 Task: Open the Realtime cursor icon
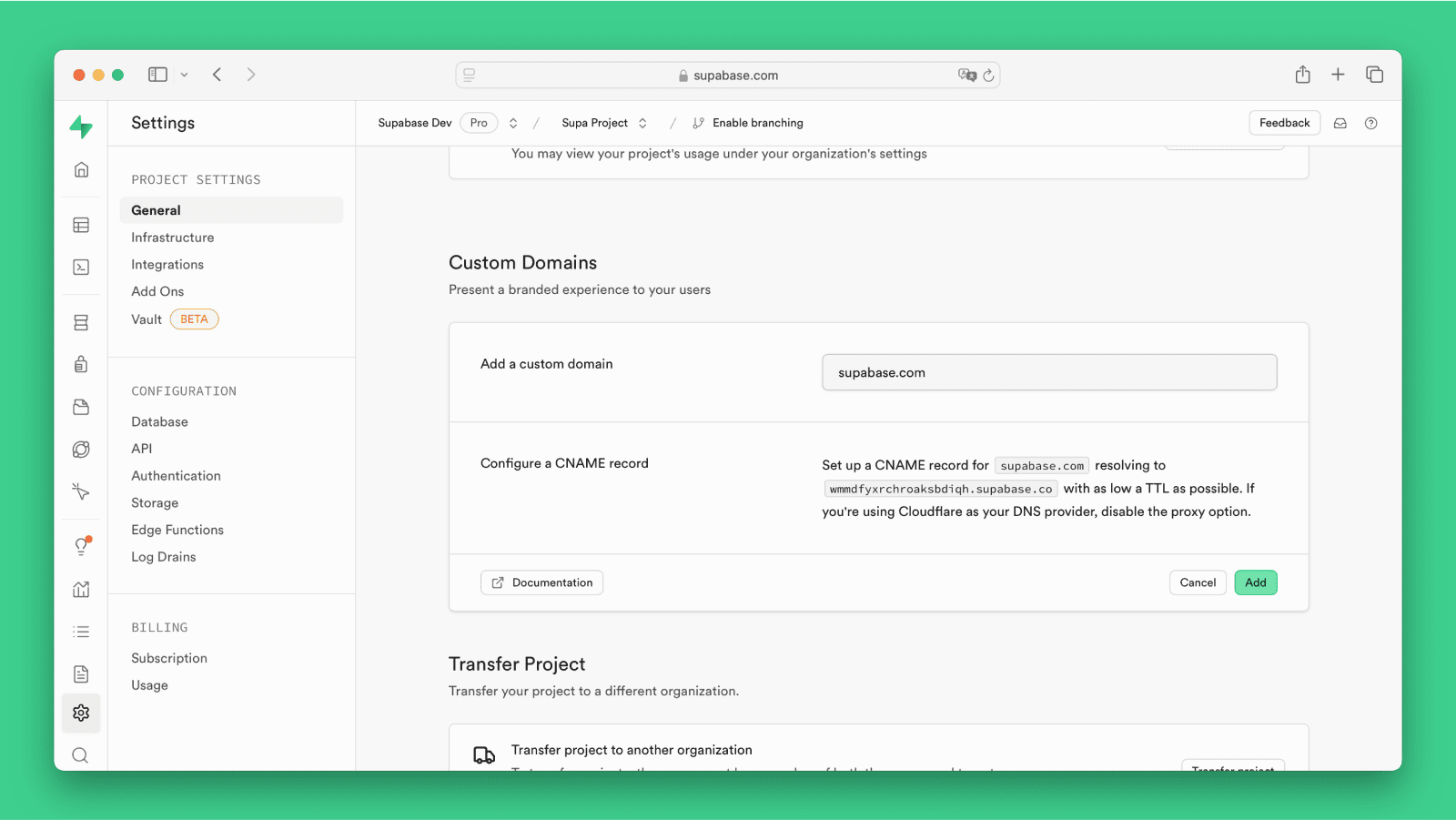(81, 491)
